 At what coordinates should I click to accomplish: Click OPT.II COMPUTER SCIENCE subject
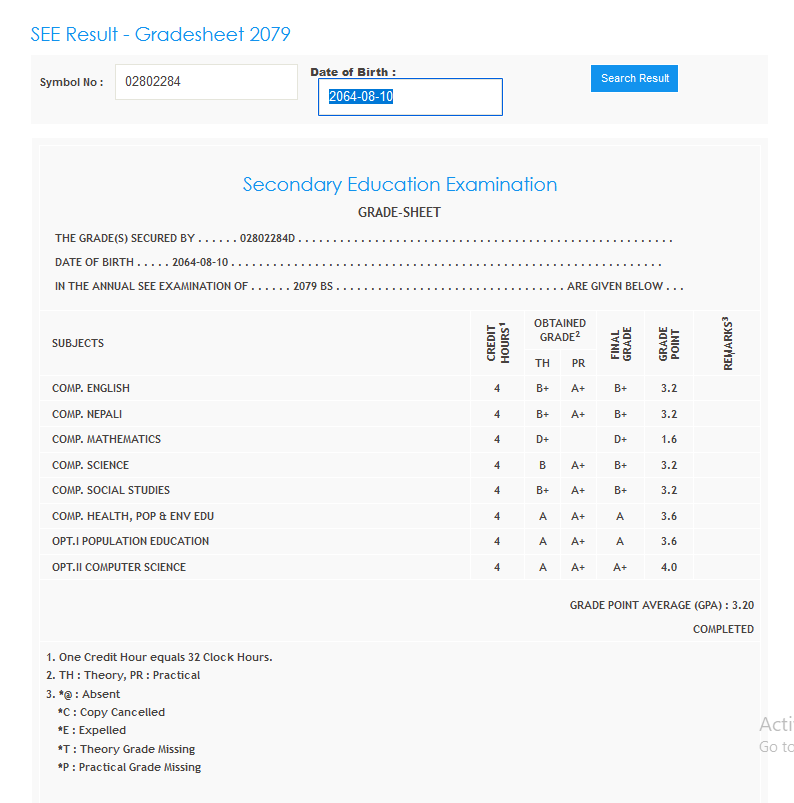(119, 567)
